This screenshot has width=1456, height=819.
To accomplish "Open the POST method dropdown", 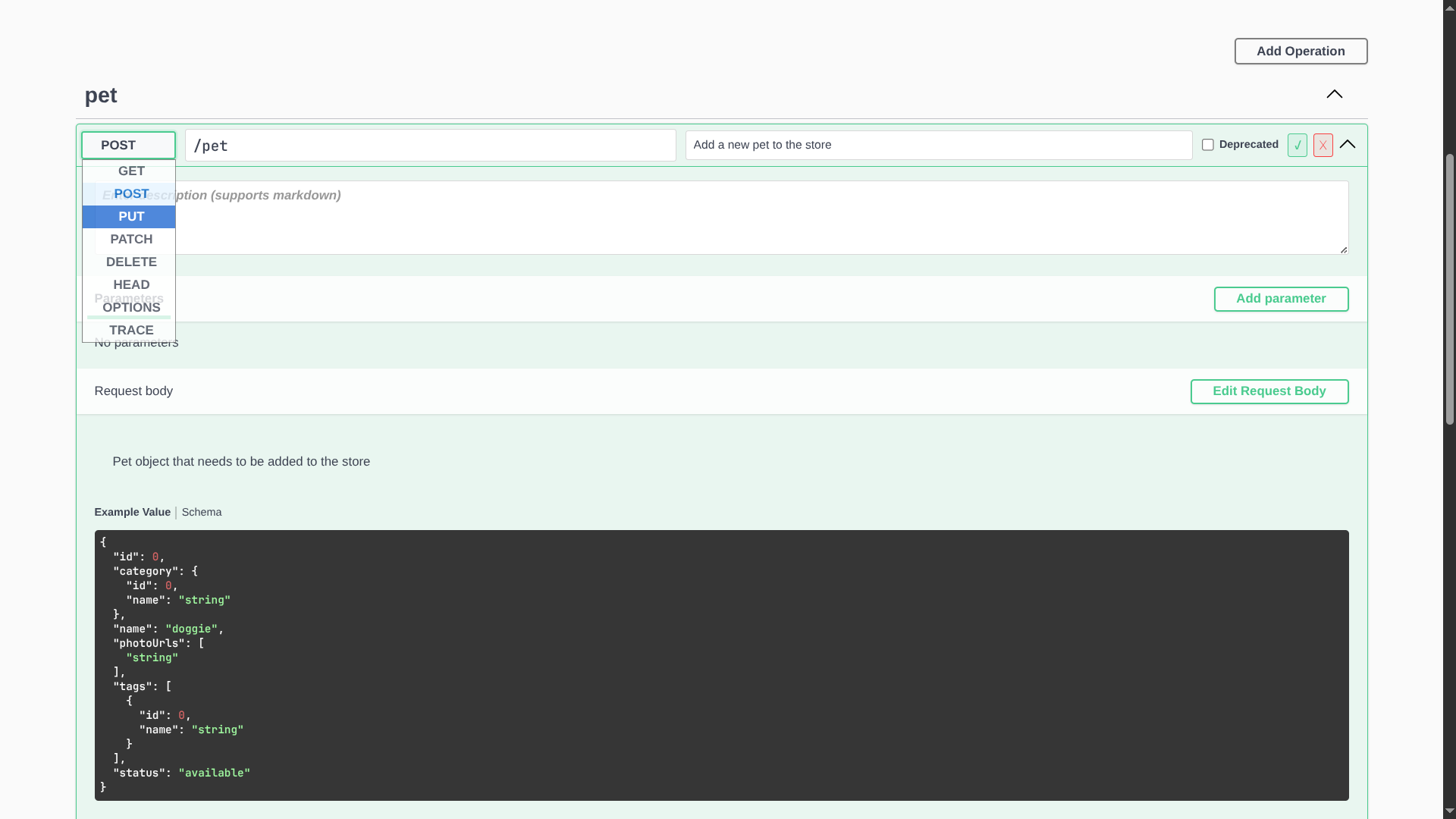I will [128, 145].
